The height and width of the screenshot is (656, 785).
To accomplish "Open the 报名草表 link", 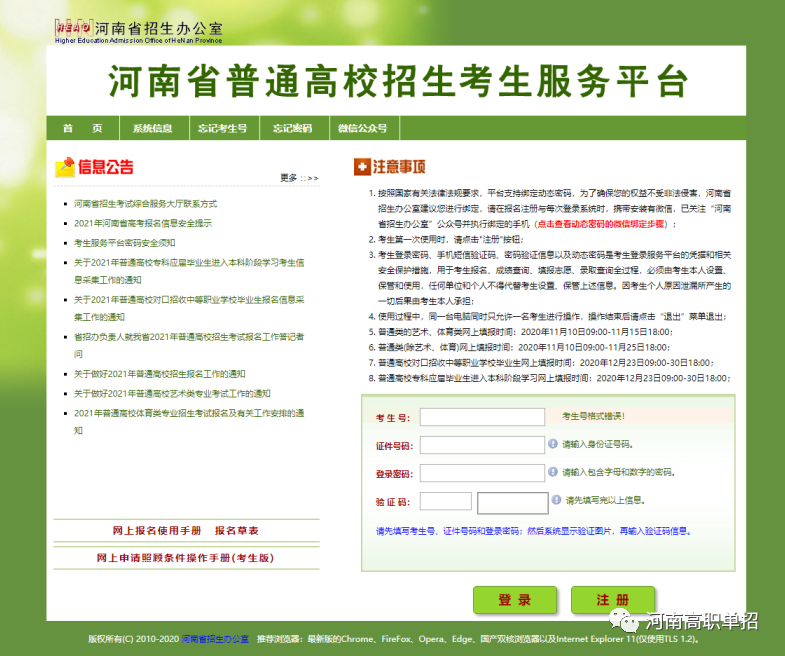I will click(x=237, y=530).
